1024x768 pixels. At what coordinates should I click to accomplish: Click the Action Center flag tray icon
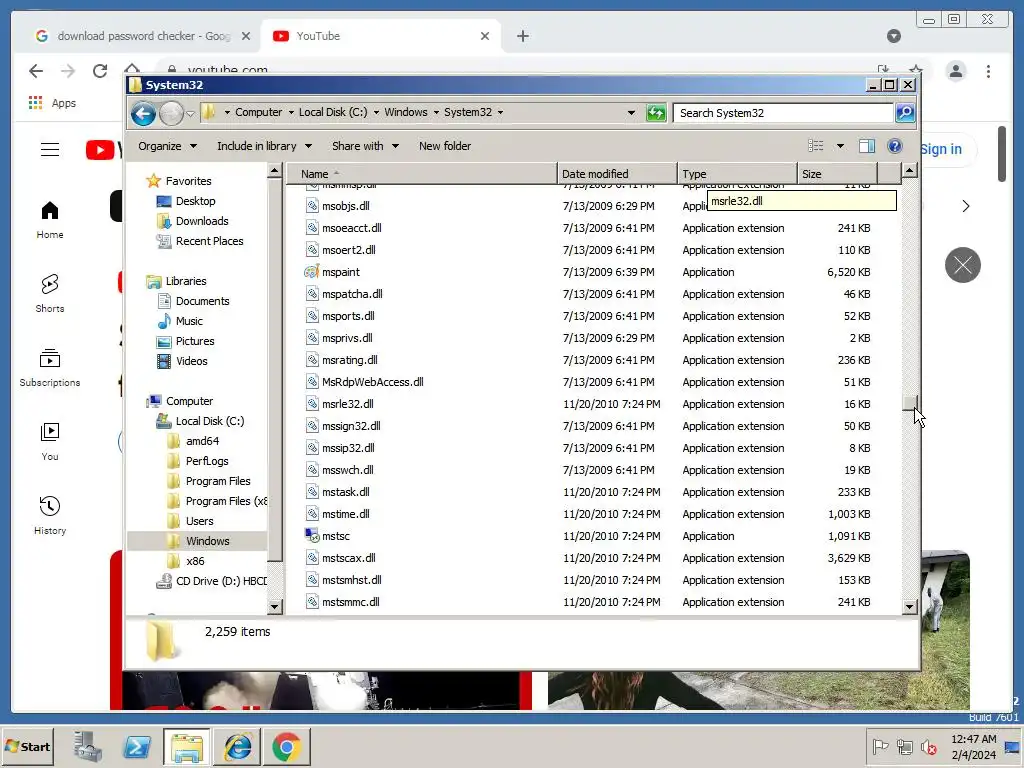click(880, 746)
